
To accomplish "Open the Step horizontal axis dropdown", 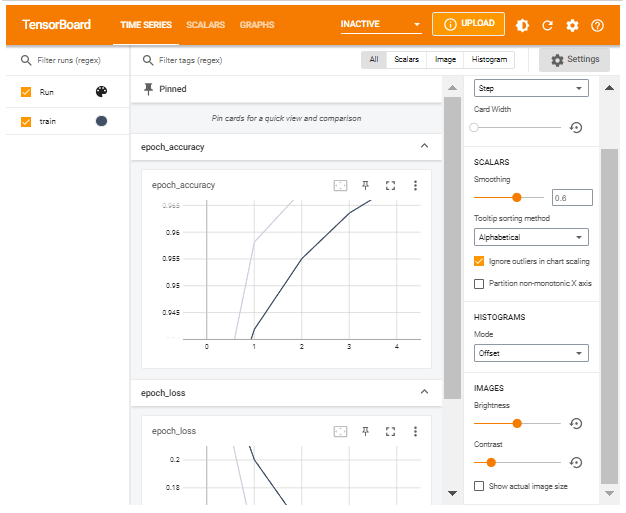I will coord(531,88).
